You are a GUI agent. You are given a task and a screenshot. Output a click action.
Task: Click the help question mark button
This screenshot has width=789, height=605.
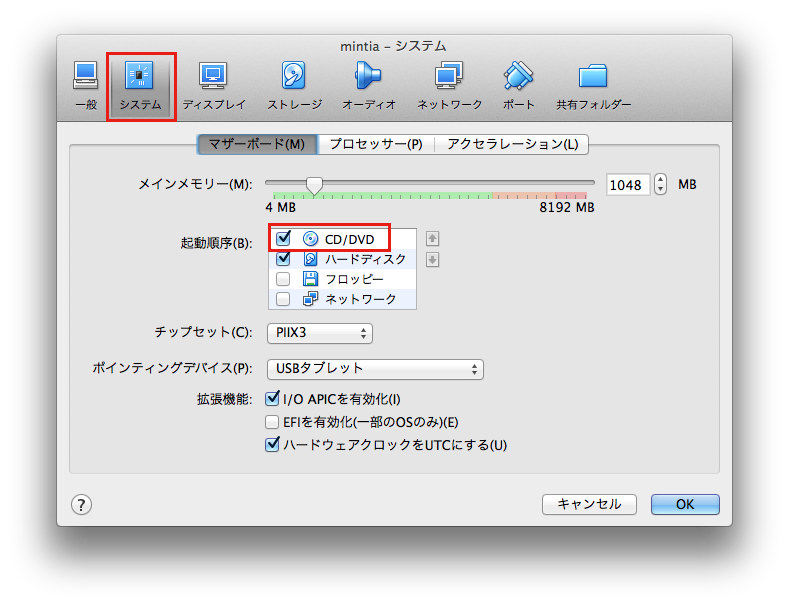tap(82, 504)
